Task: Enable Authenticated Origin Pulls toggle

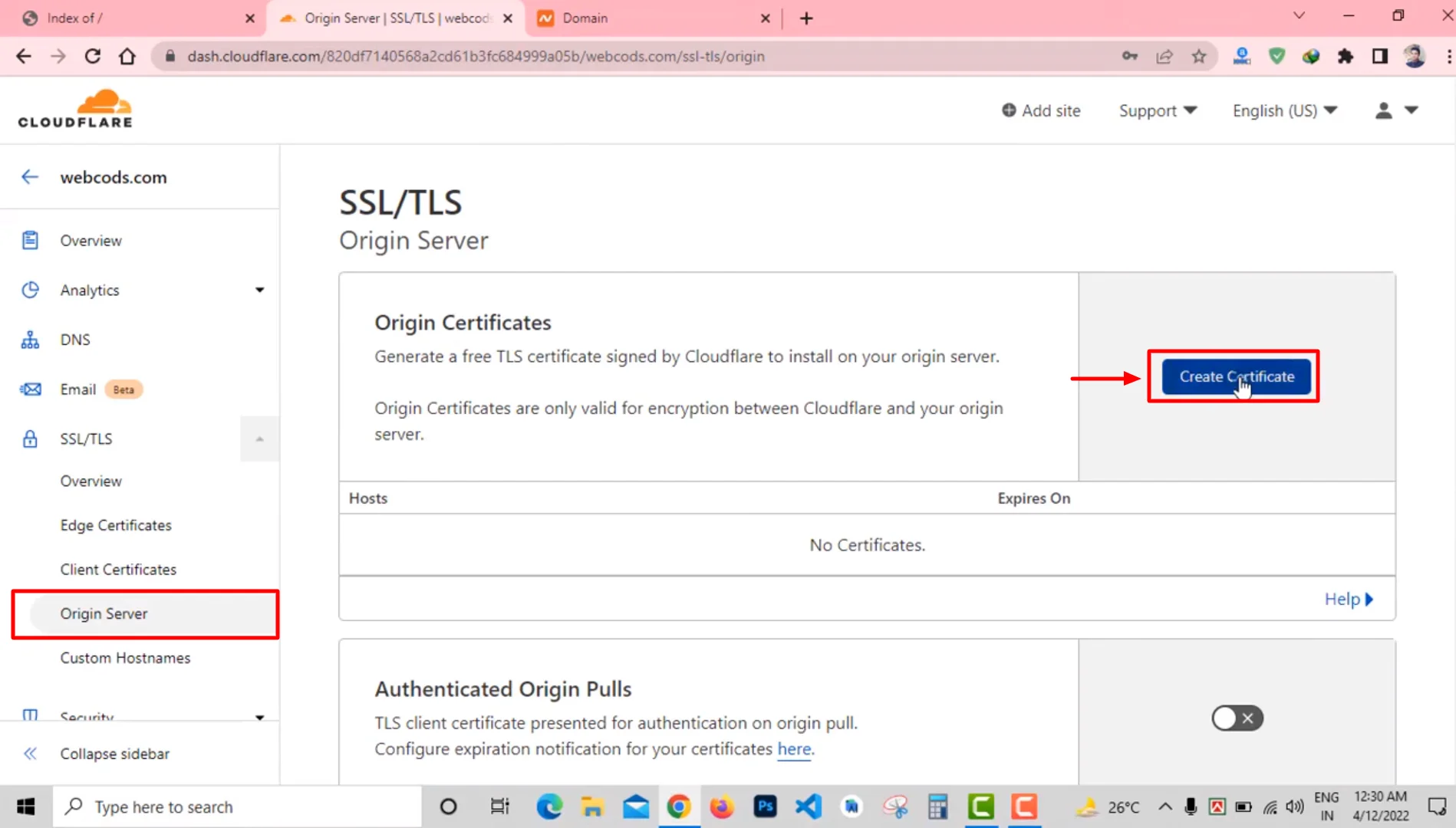Action: [1237, 718]
